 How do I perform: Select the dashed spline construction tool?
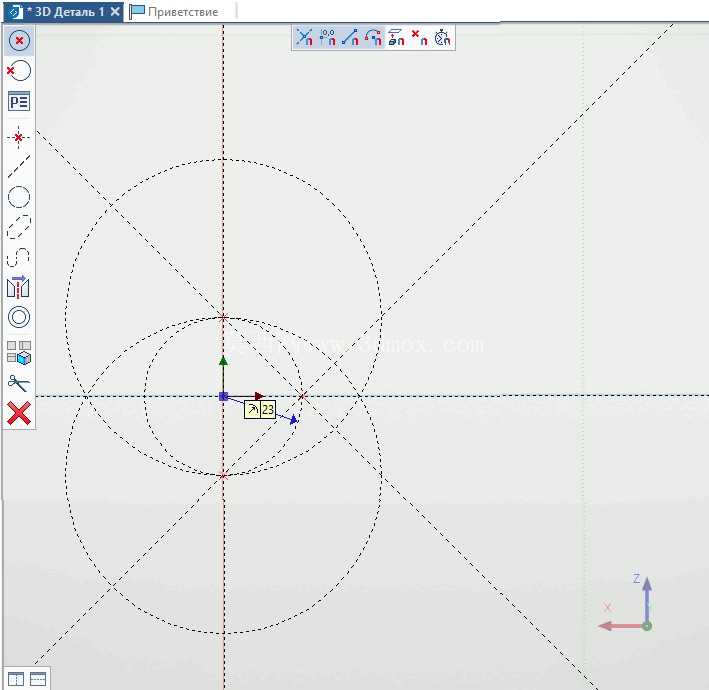[19, 257]
